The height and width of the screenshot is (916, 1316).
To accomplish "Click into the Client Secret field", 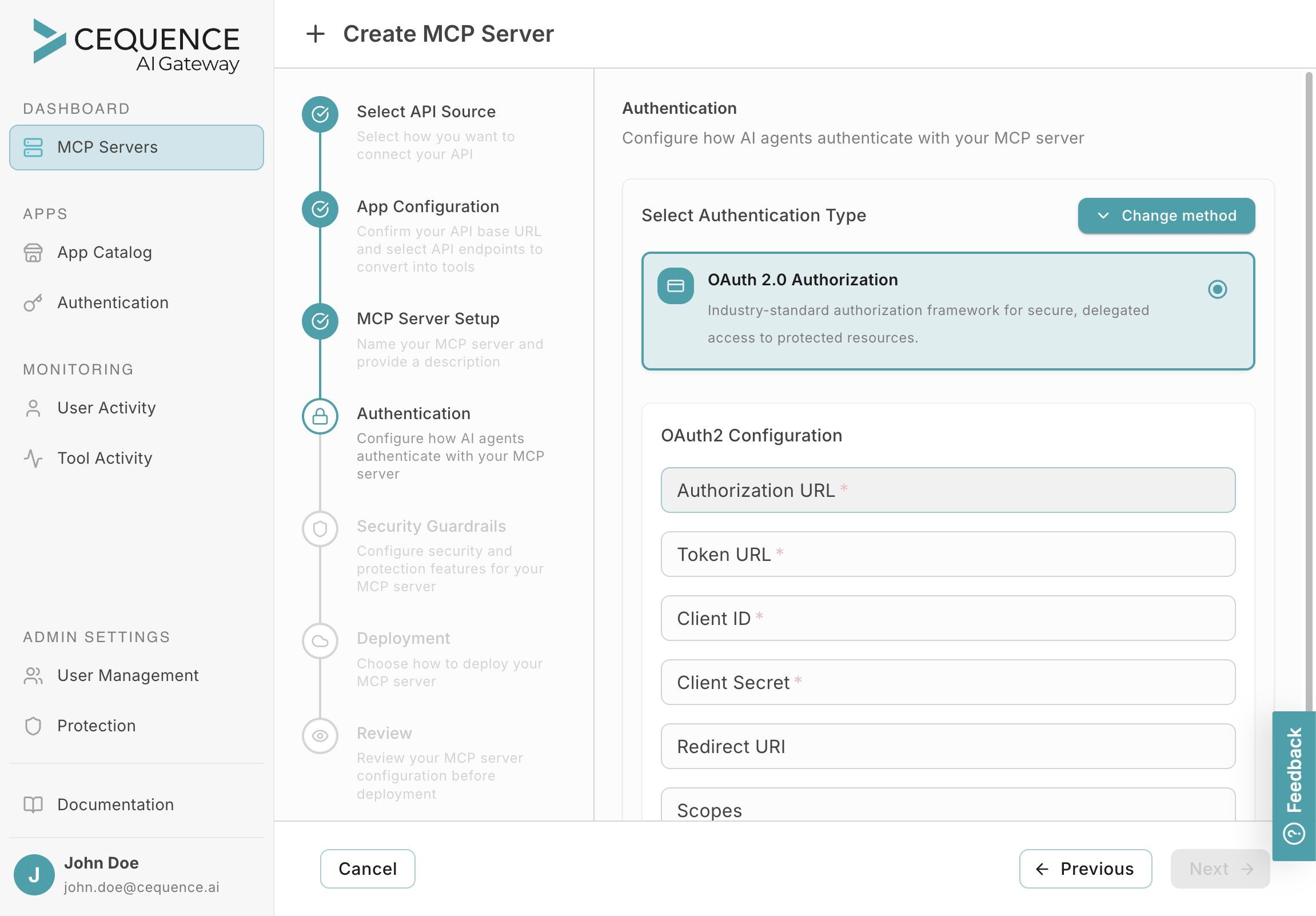I will coord(947,682).
